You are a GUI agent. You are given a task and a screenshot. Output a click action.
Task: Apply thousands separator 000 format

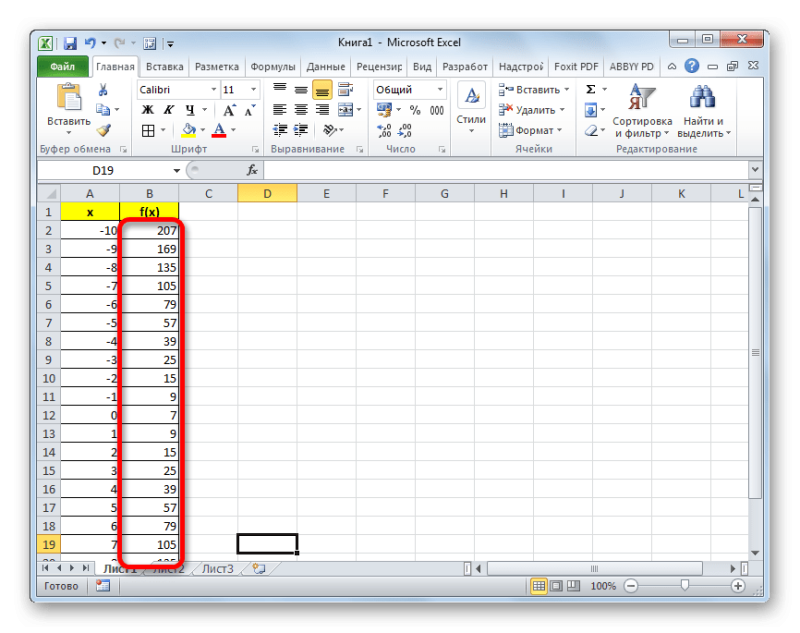click(x=437, y=110)
